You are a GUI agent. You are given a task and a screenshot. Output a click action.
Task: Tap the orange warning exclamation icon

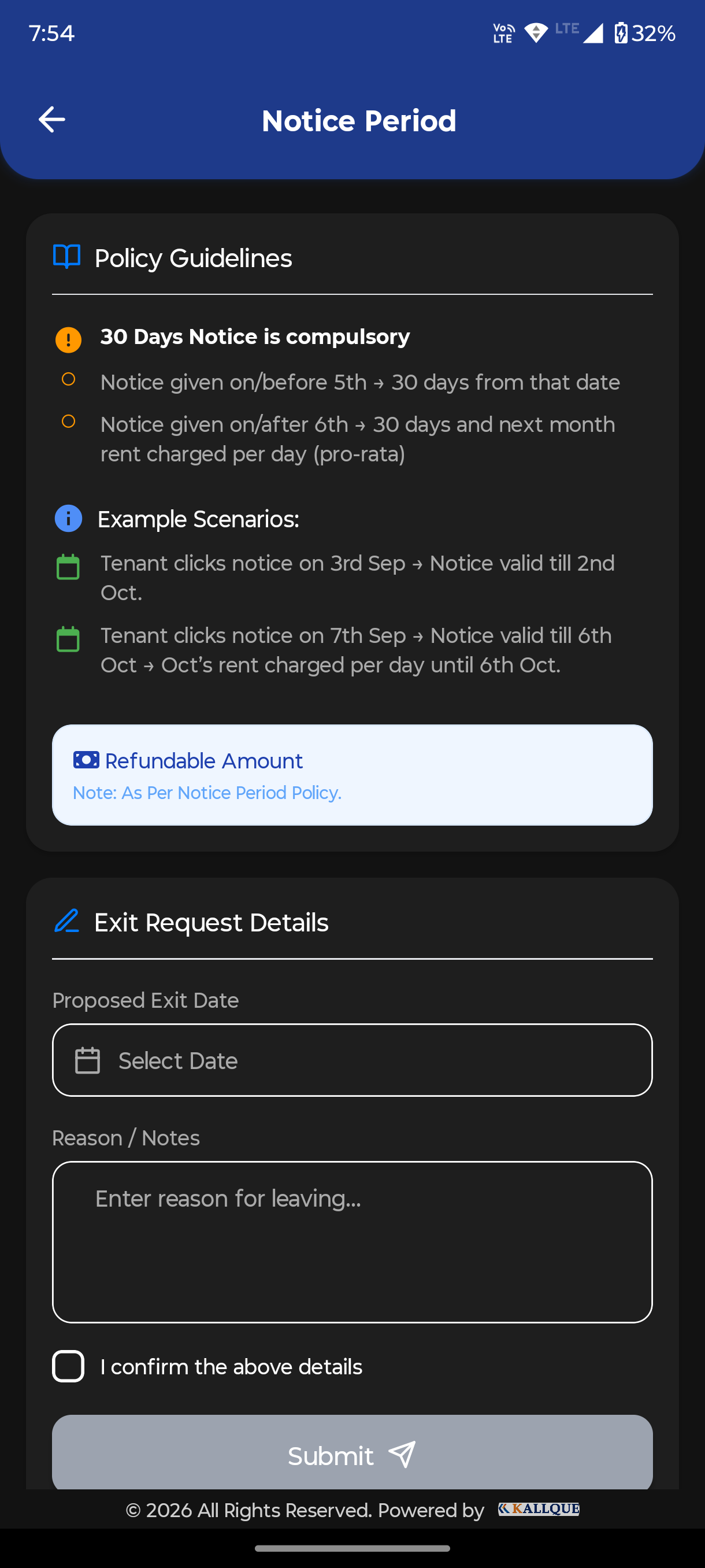[68, 339]
